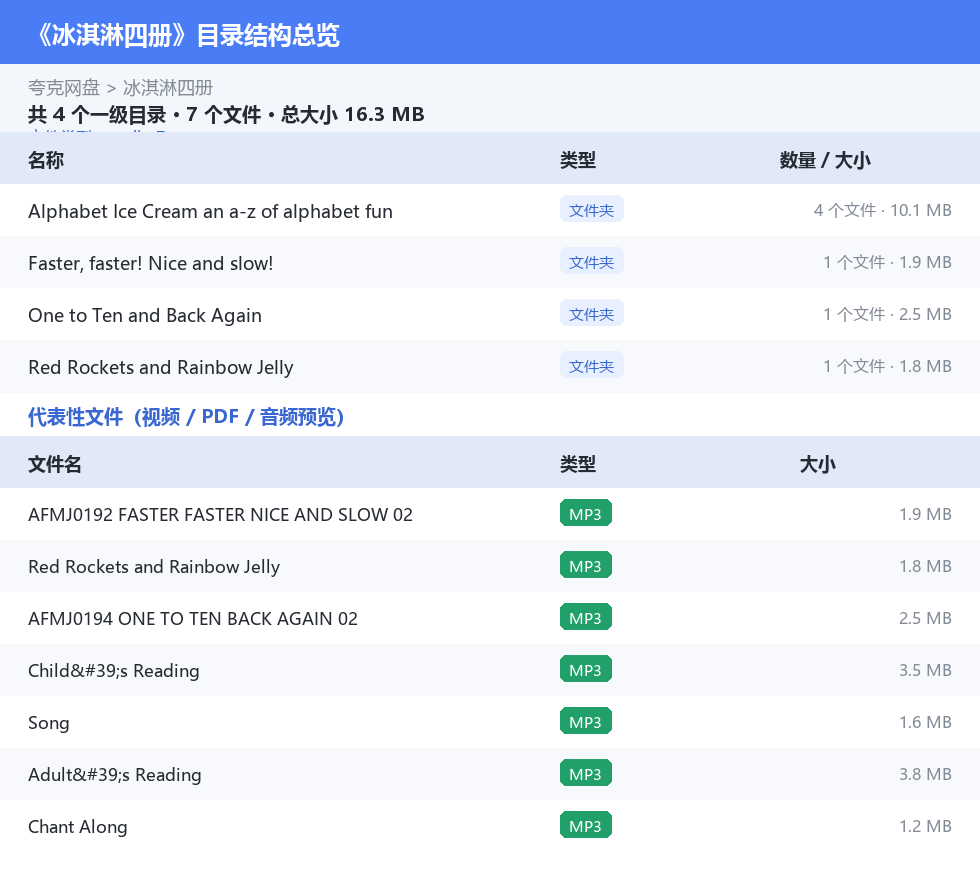Click MP3 badge of AFMJ0194 file

pyautogui.click(x=586, y=617)
